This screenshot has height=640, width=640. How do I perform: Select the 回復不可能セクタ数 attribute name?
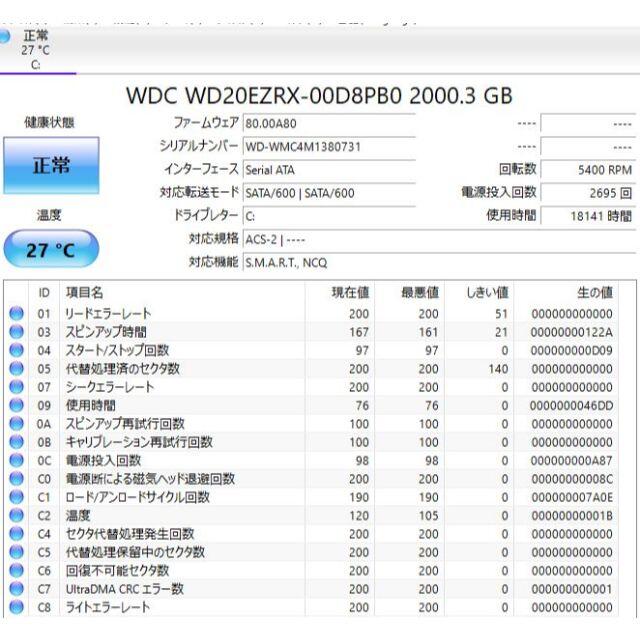pyautogui.click(x=117, y=571)
